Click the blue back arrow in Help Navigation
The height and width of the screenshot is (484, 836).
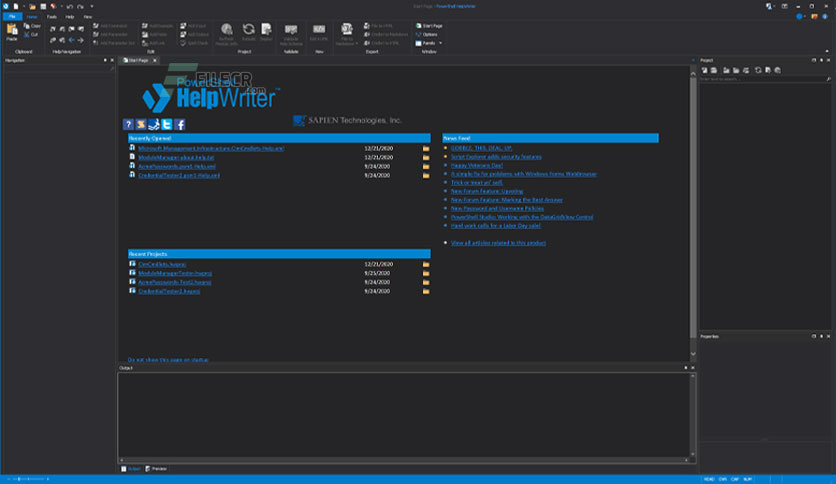click(71, 40)
